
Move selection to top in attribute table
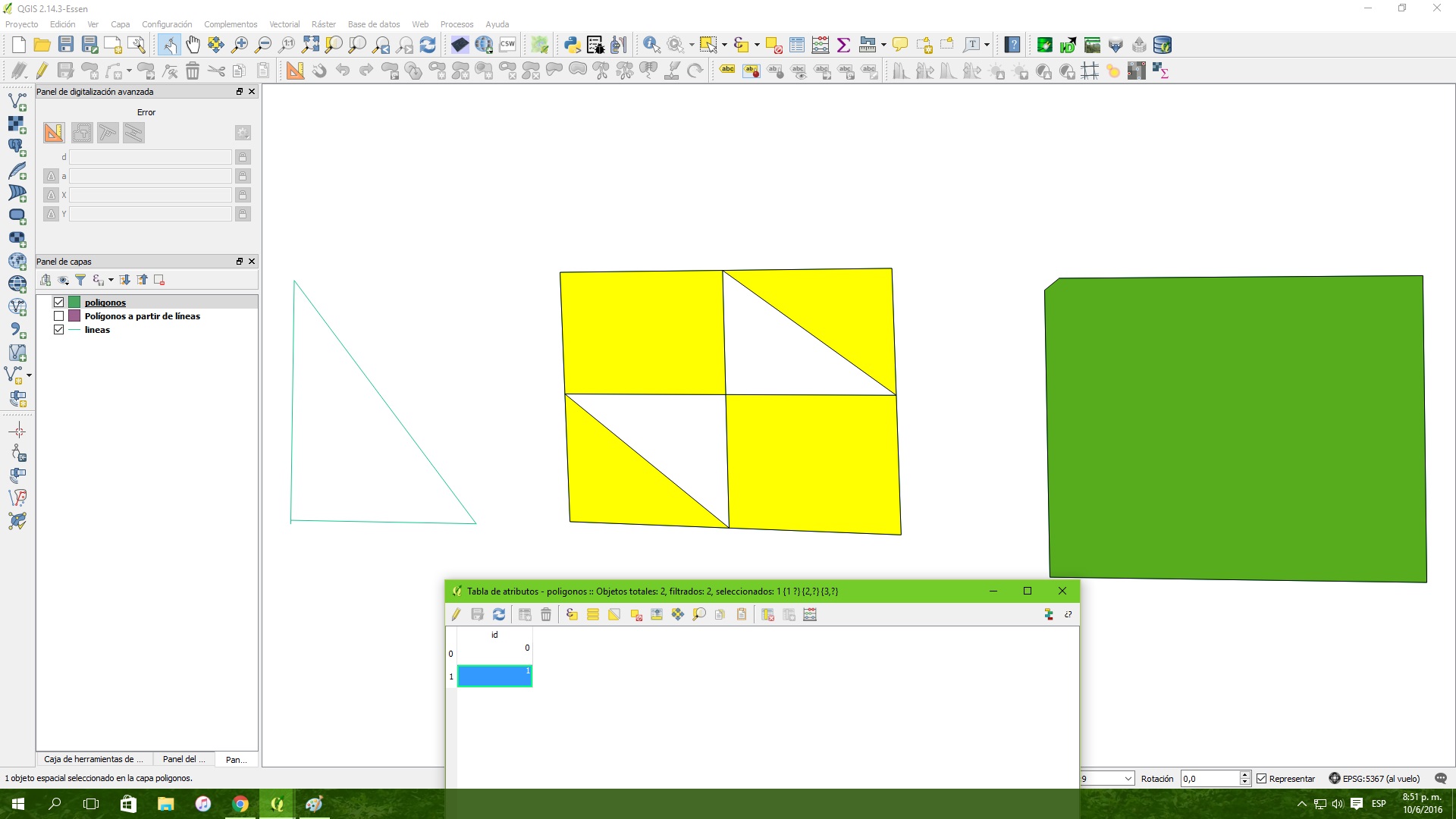(657, 614)
